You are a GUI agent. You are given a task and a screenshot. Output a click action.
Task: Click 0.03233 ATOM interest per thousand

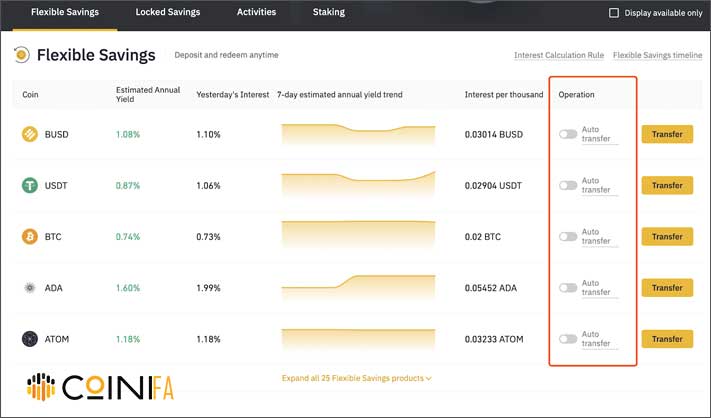click(494, 340)
